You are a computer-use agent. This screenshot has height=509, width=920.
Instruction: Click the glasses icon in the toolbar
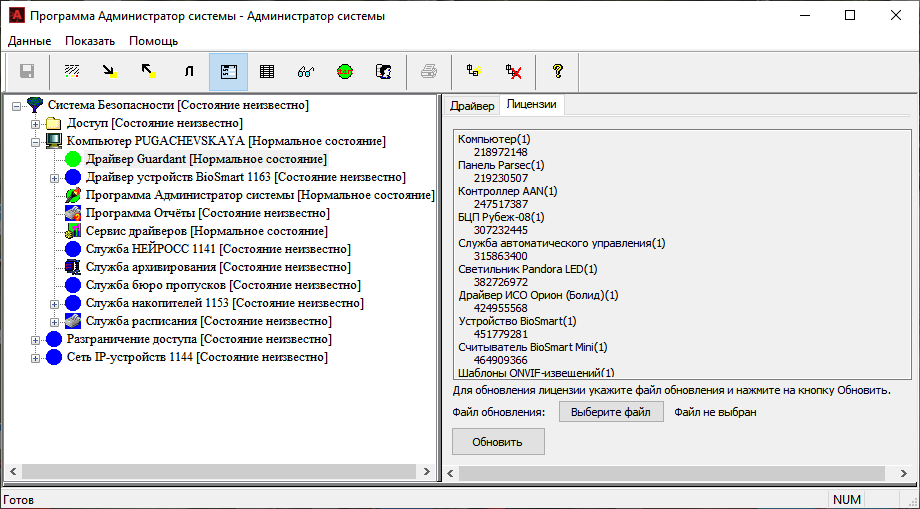point(306,72)
